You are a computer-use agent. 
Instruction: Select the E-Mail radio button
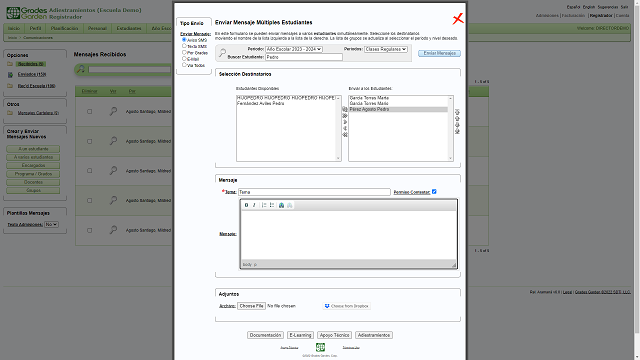click(184, 59)
